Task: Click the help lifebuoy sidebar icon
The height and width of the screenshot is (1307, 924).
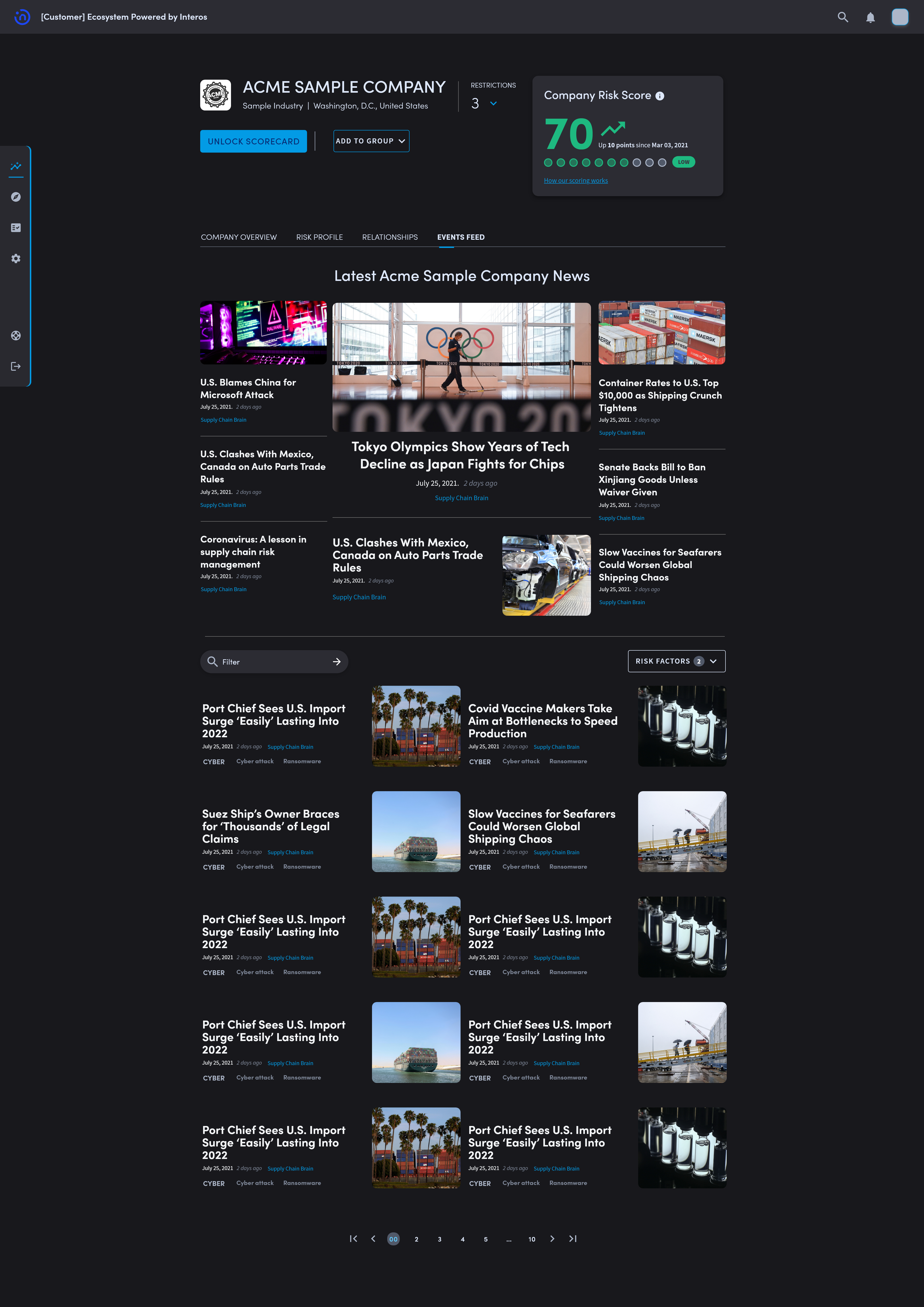Action: [x=16, y=335]
